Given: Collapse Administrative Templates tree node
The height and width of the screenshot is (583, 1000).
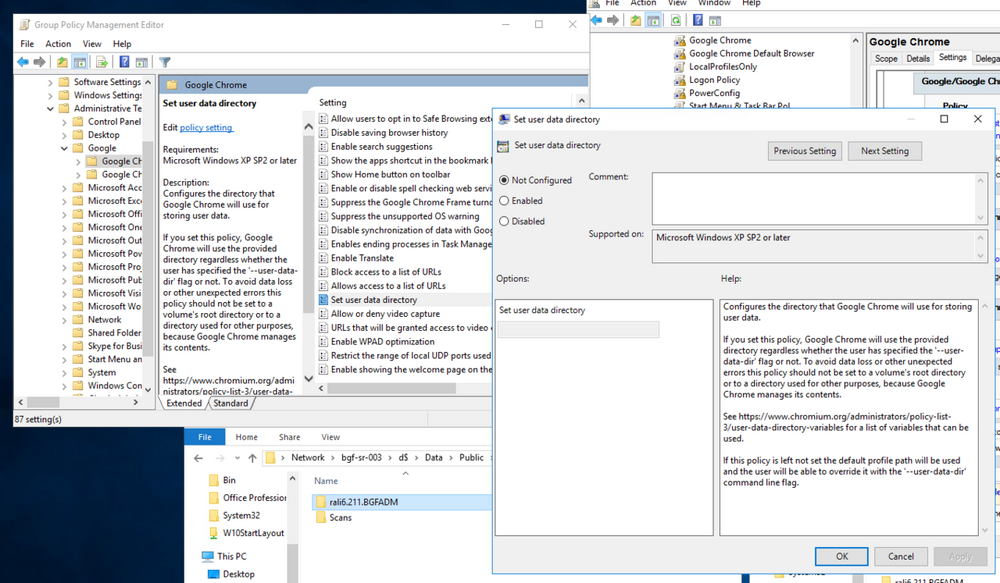Looking at the screenshot, I should click(50, 108).
